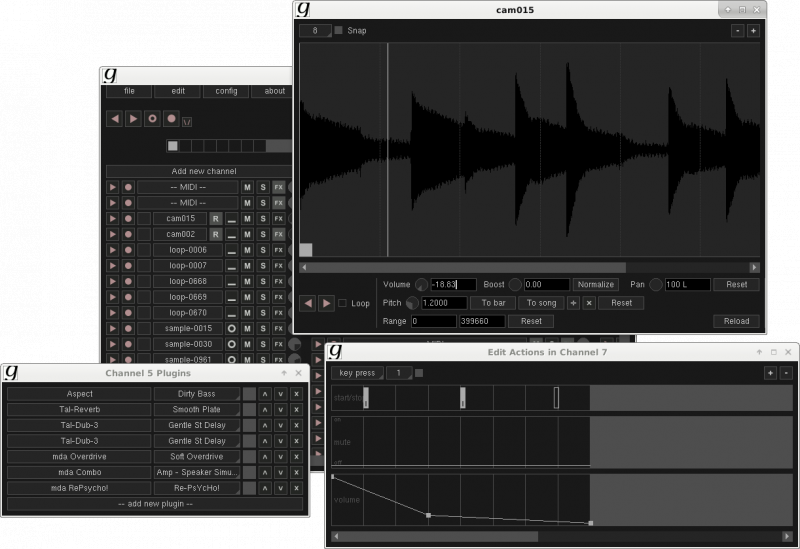Open the edit menu
The height and width of the screenshot is (549, 800).
178,91
